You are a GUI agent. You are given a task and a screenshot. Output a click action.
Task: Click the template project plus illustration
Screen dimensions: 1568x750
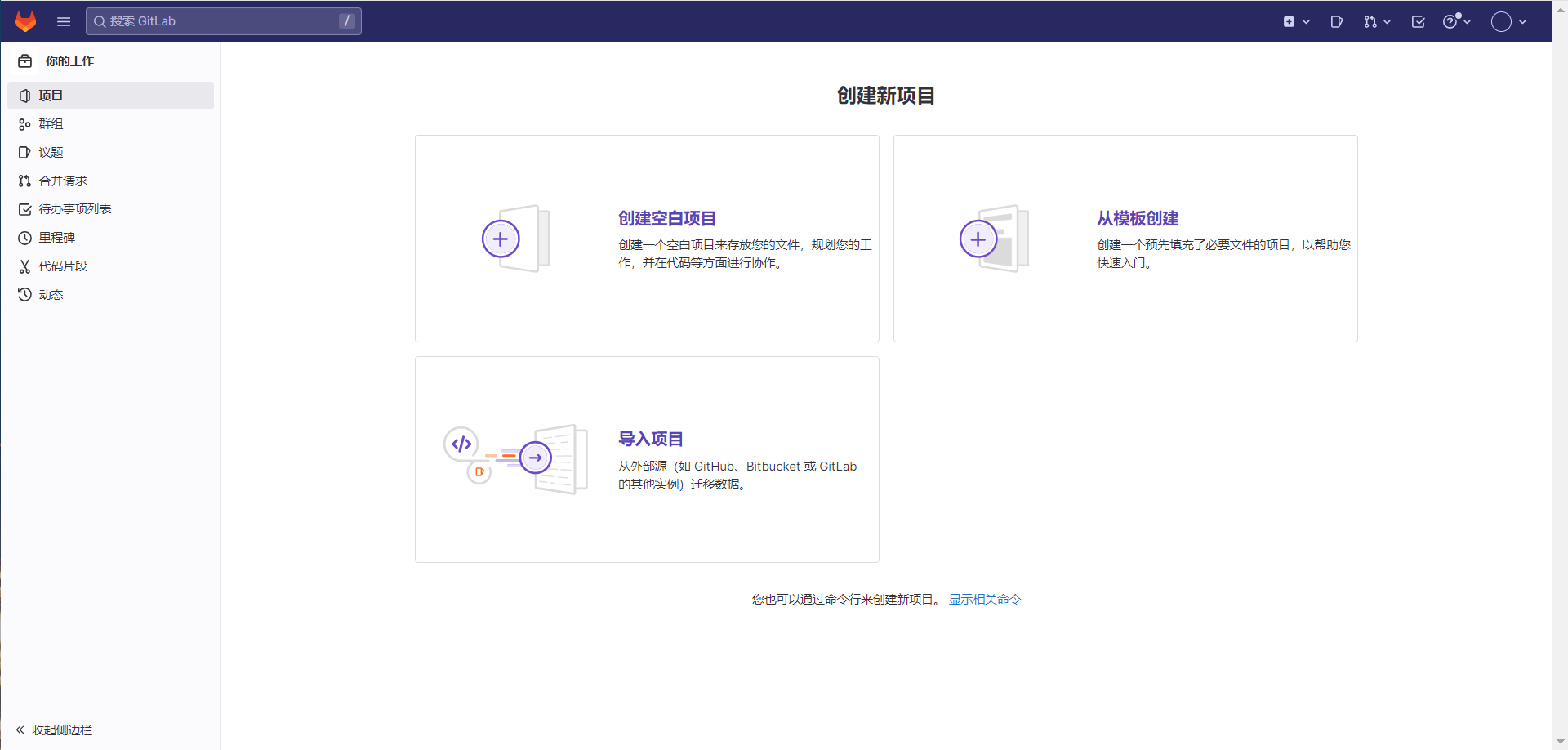click(x=994, y=239)
